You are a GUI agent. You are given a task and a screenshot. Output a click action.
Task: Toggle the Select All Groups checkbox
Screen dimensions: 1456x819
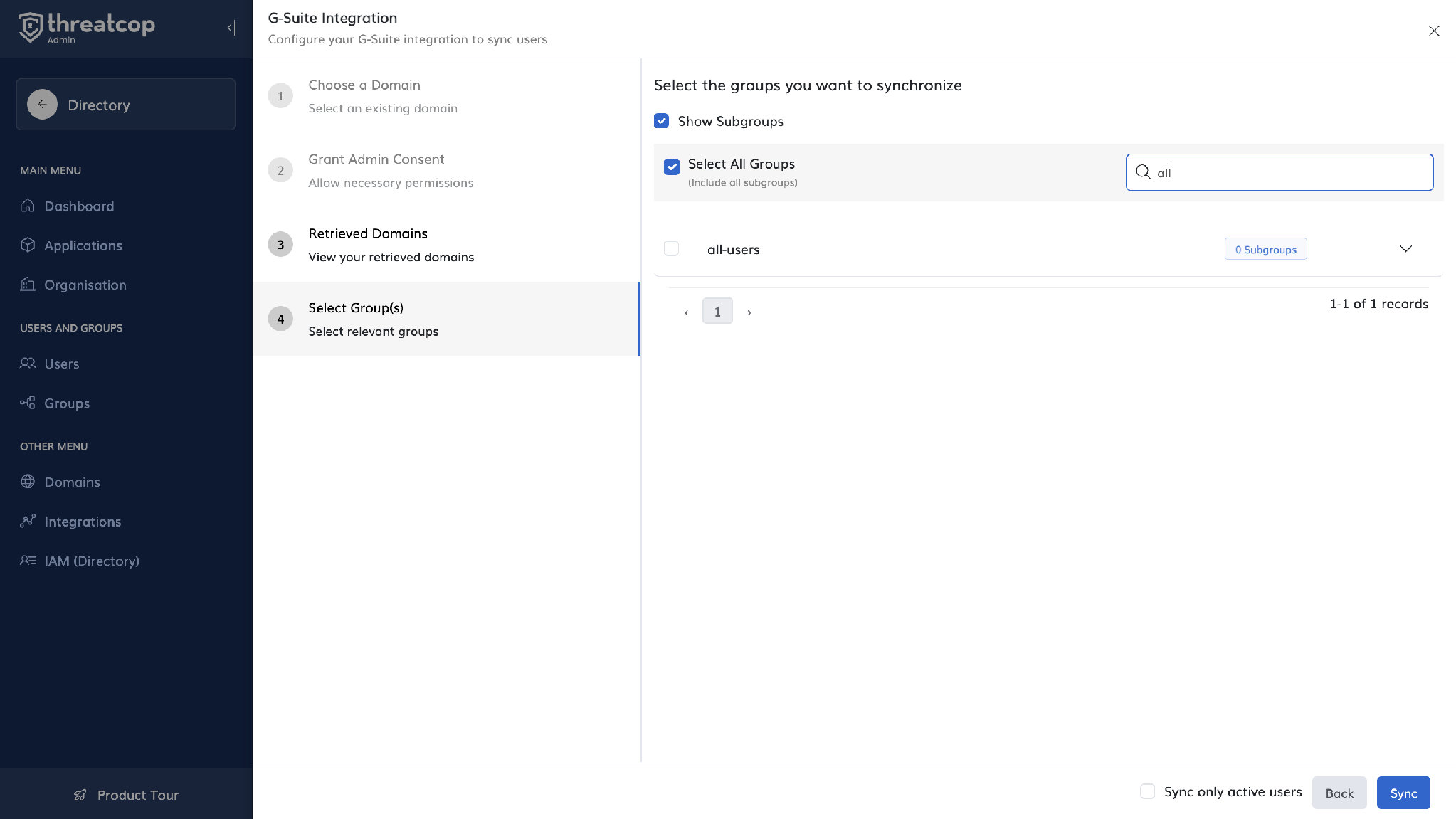pos(672,167)
